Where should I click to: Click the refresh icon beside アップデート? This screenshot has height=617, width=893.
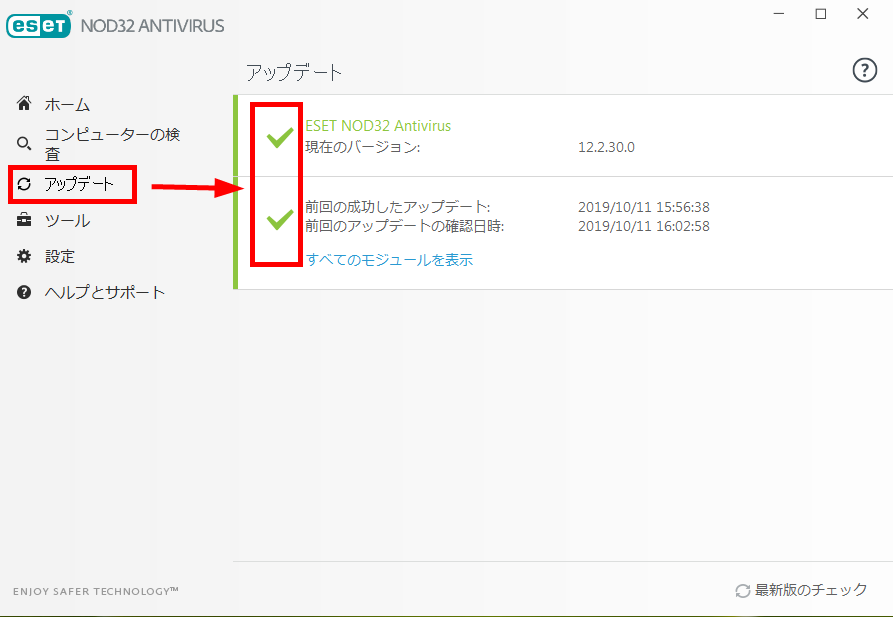click(24, 184)
